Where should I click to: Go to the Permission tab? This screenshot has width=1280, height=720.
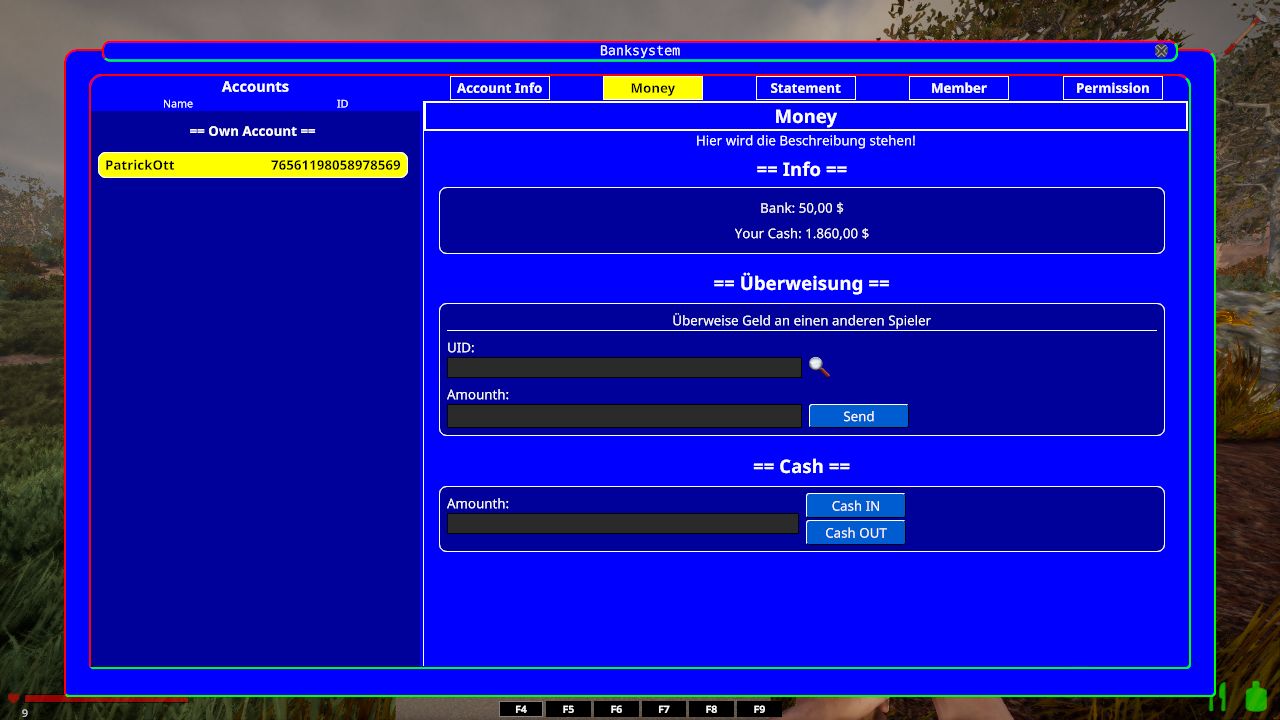pyautogui.click(x=1112, y=88)
